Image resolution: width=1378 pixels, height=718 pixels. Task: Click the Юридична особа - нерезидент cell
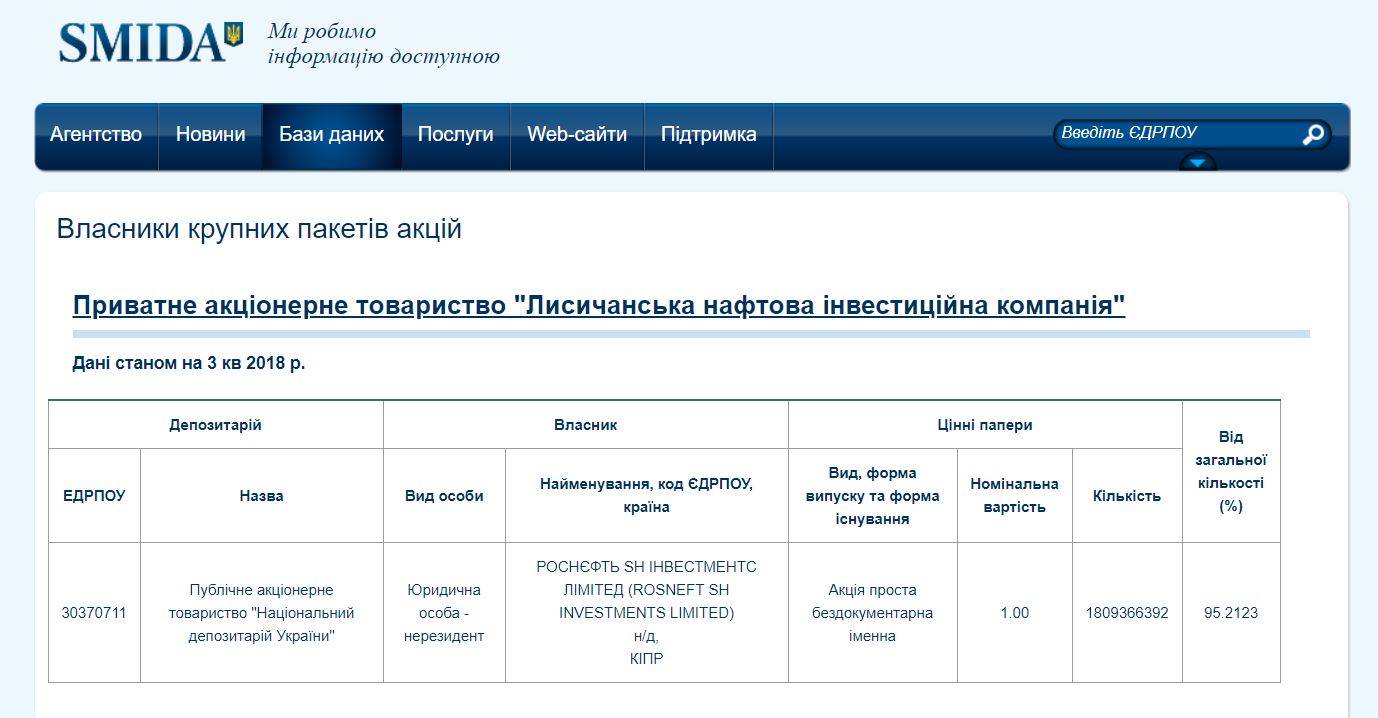pos(444,613)
